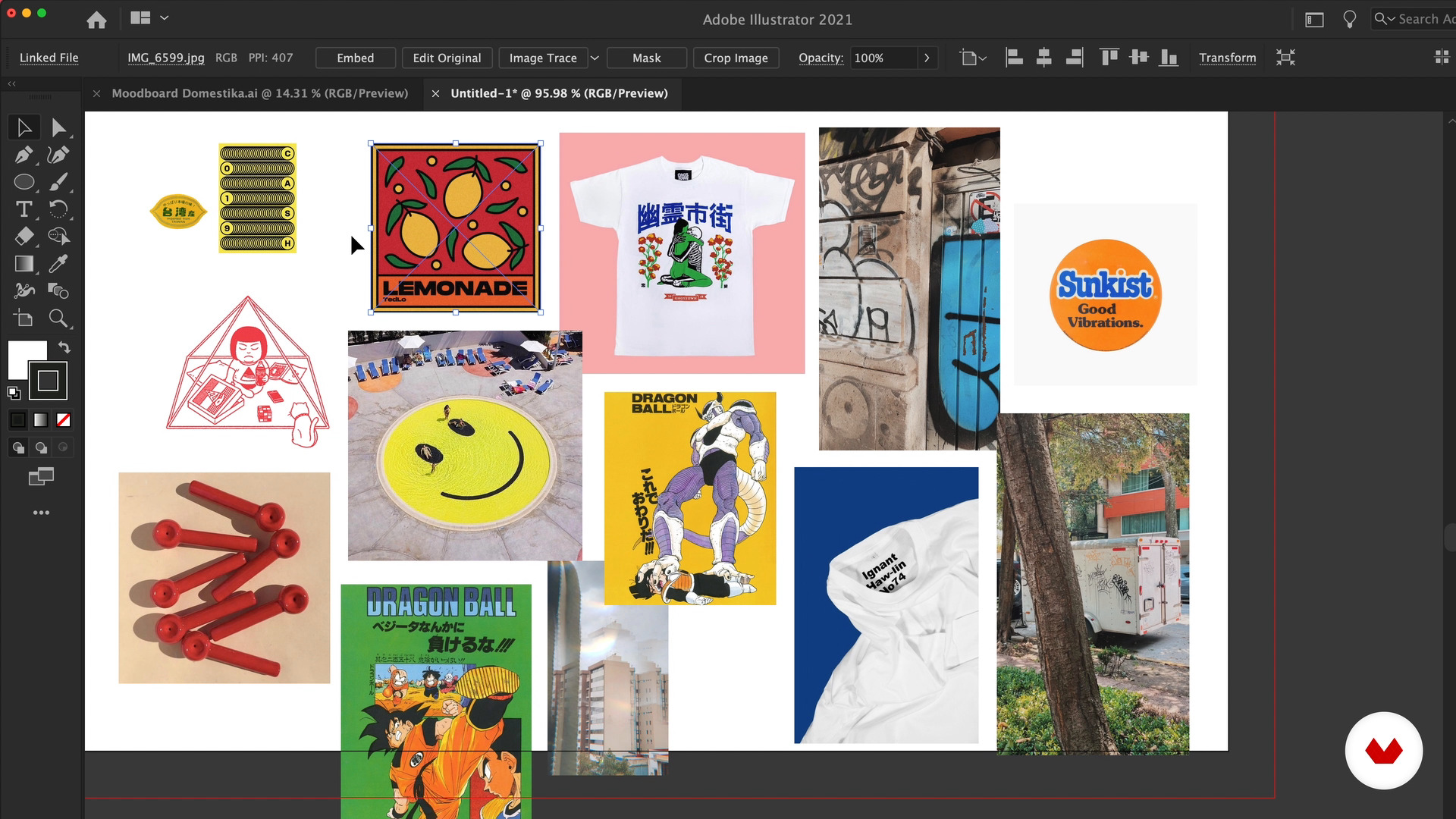The width and height of the screenshot is (1456, 819).
Task: Align selection to vertical center
Action: click(1139, 58)
